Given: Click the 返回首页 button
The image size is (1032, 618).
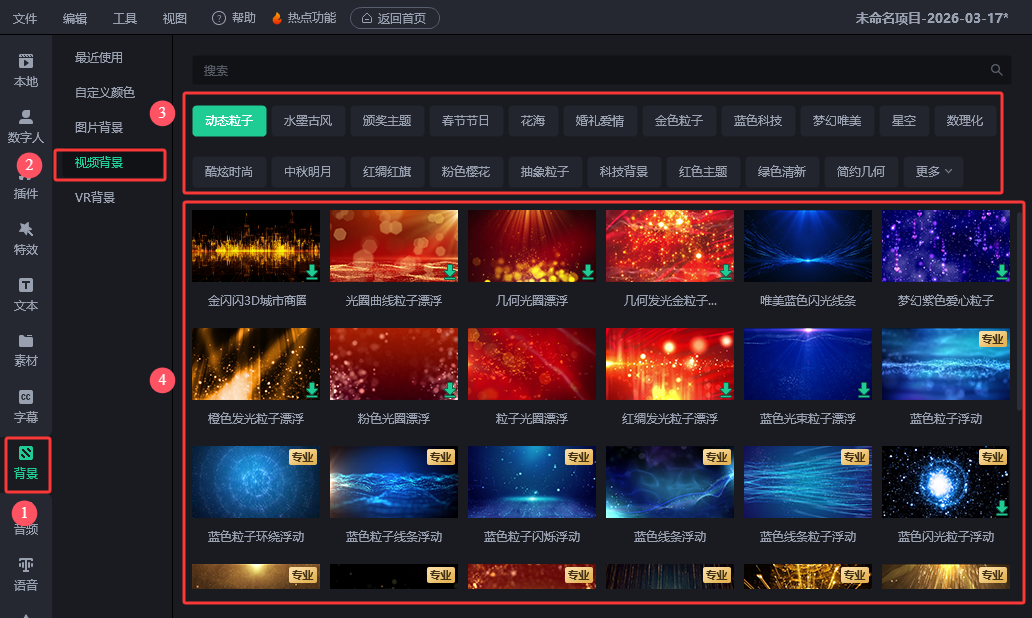Looking at the screenshot, I should (x=394, y=18).
